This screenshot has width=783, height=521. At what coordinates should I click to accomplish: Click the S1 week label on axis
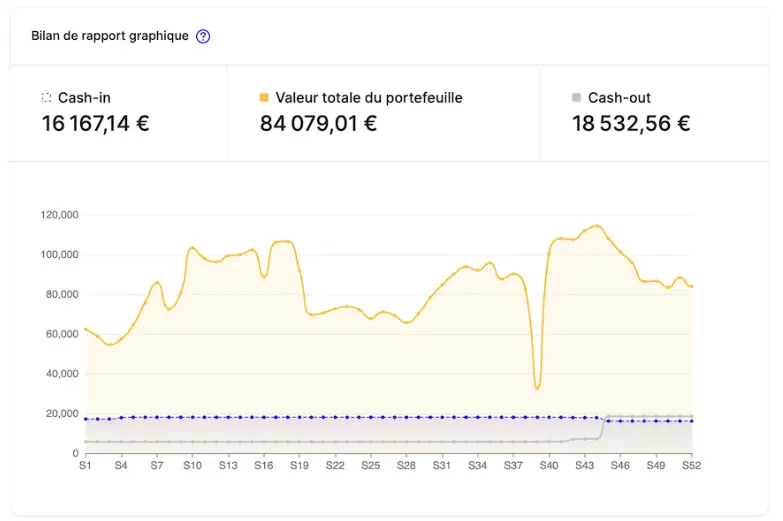tap(85, 465)
